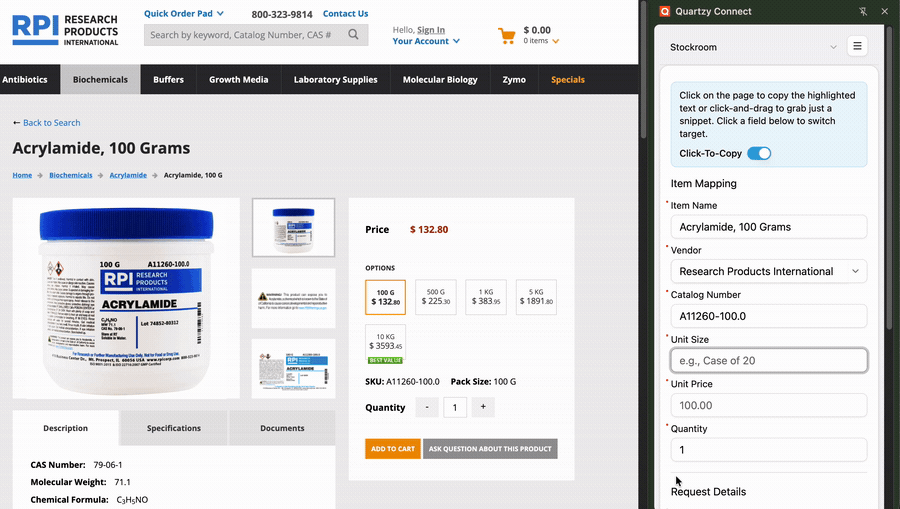This screenshot has width=900, height=509.
Task: Select the 1 KG option
Action: [486, 297]
